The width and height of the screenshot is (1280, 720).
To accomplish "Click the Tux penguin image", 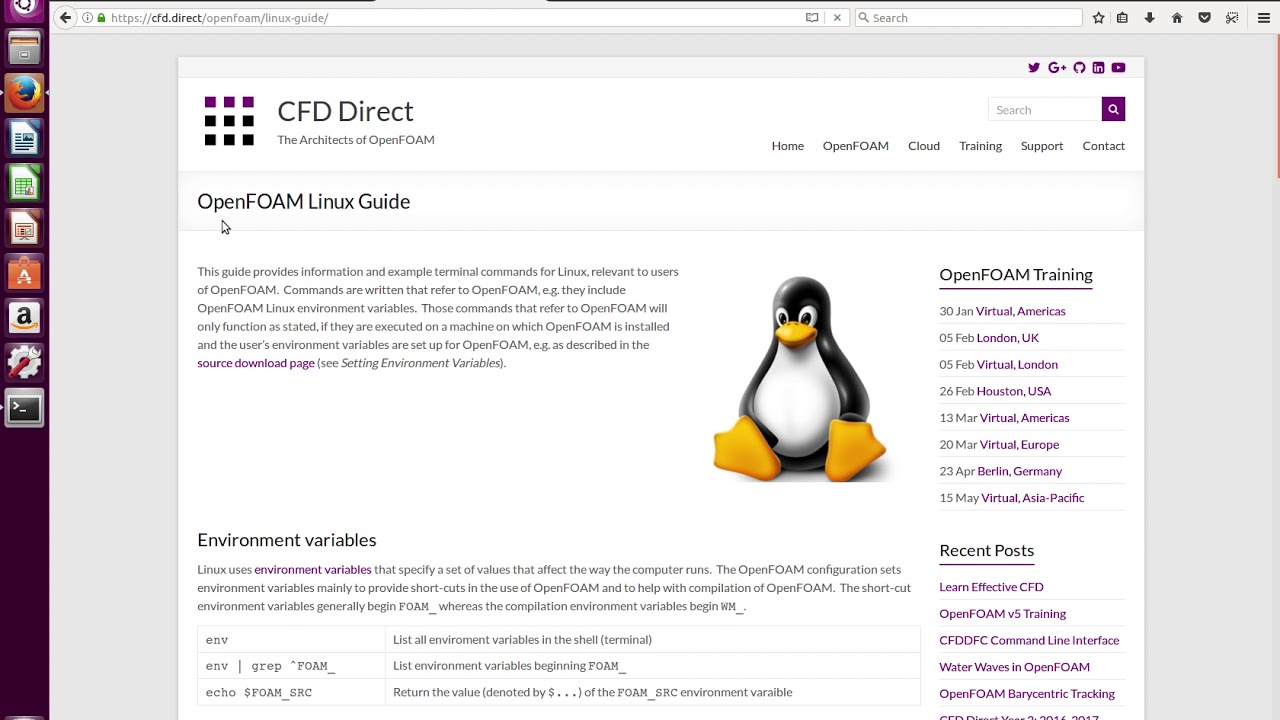I will coord(800,379).
